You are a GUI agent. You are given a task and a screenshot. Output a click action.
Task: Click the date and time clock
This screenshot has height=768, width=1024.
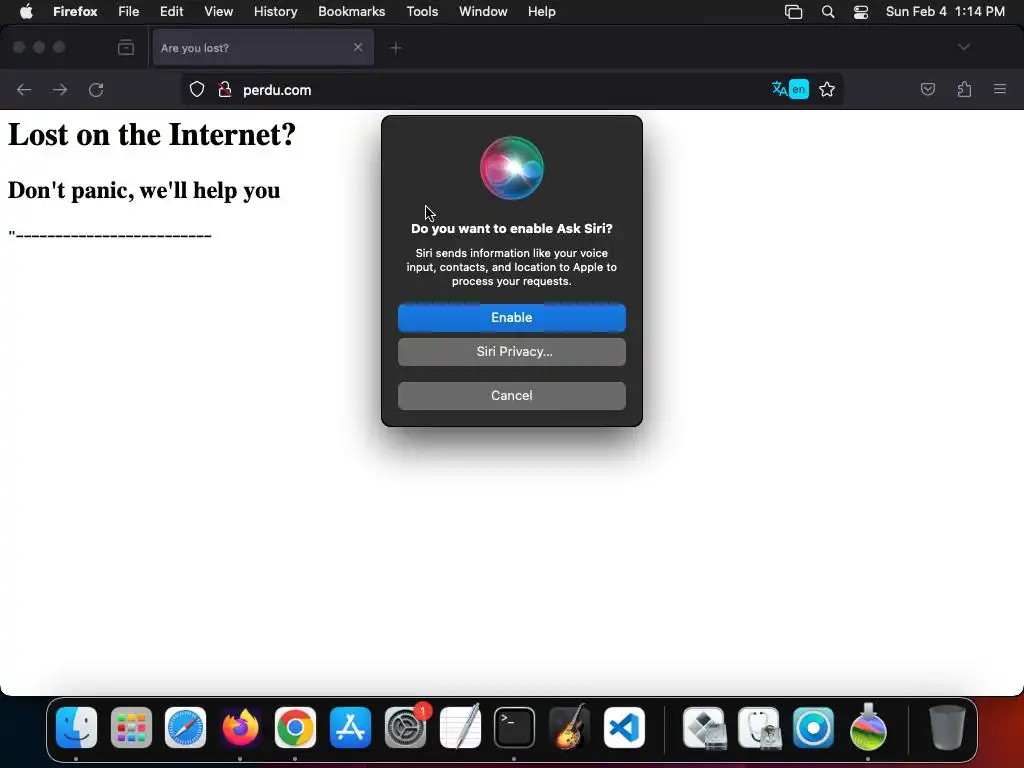(x=945, y=12)
